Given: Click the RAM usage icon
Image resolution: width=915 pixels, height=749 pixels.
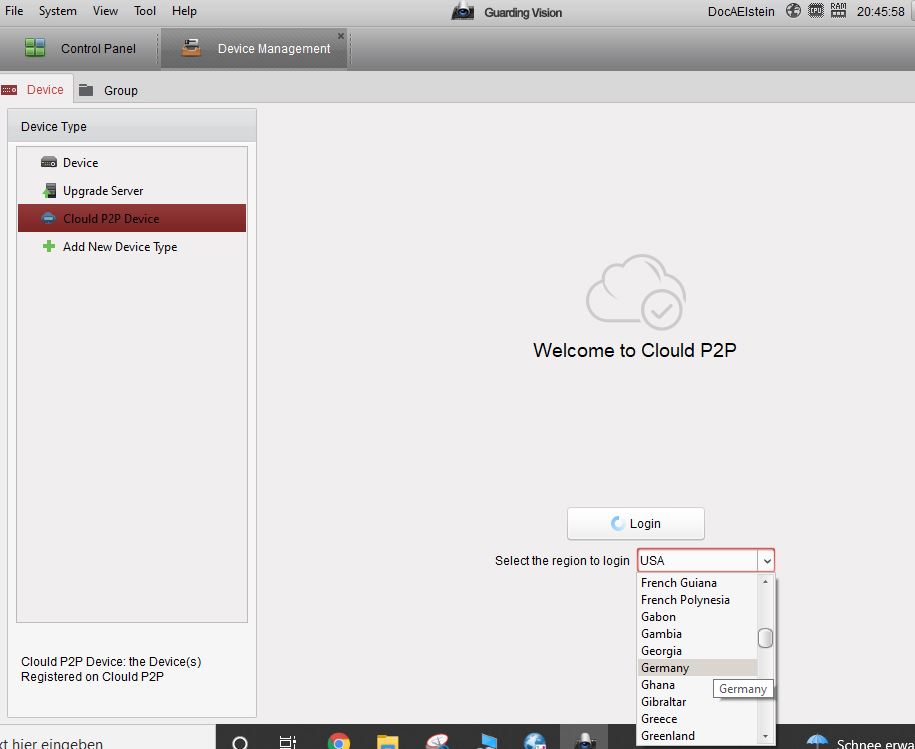Looking at the screenshot, I should [839, 10].
